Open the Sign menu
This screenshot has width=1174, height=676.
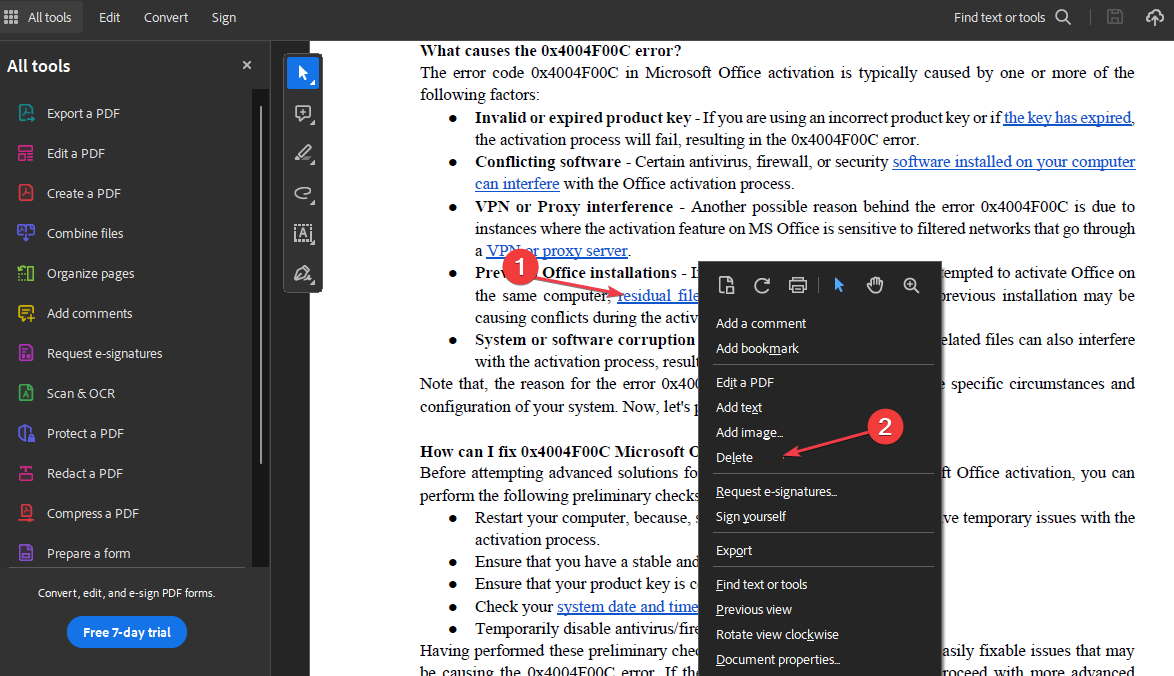coord(223,17)
